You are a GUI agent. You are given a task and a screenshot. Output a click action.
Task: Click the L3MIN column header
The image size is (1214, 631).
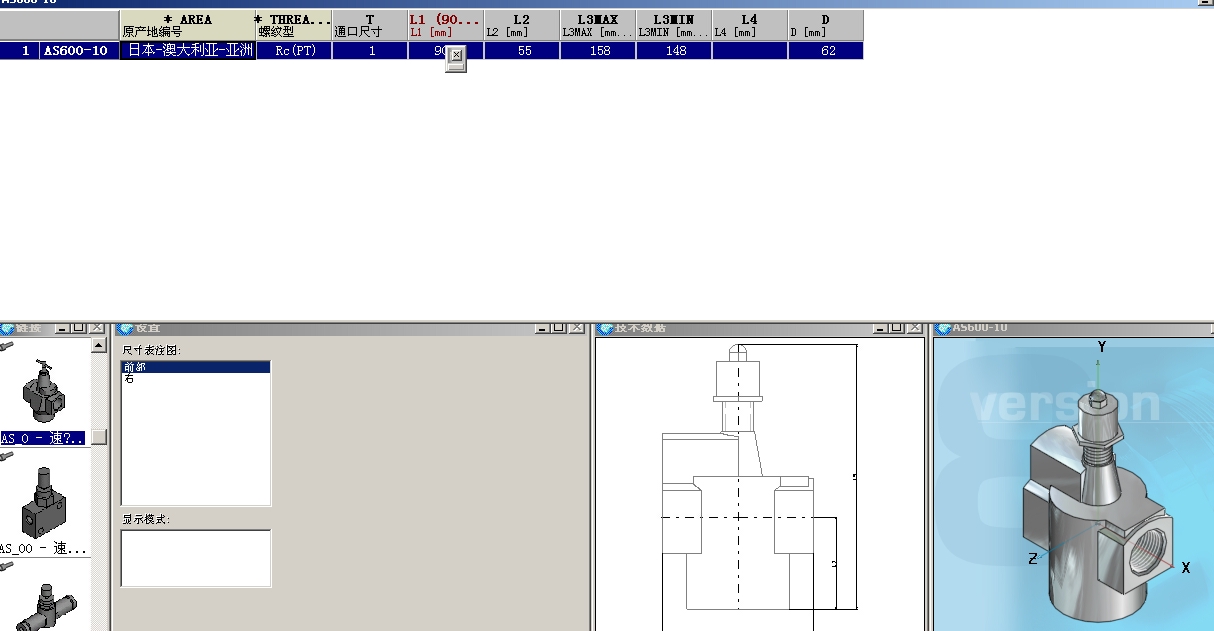674,26
